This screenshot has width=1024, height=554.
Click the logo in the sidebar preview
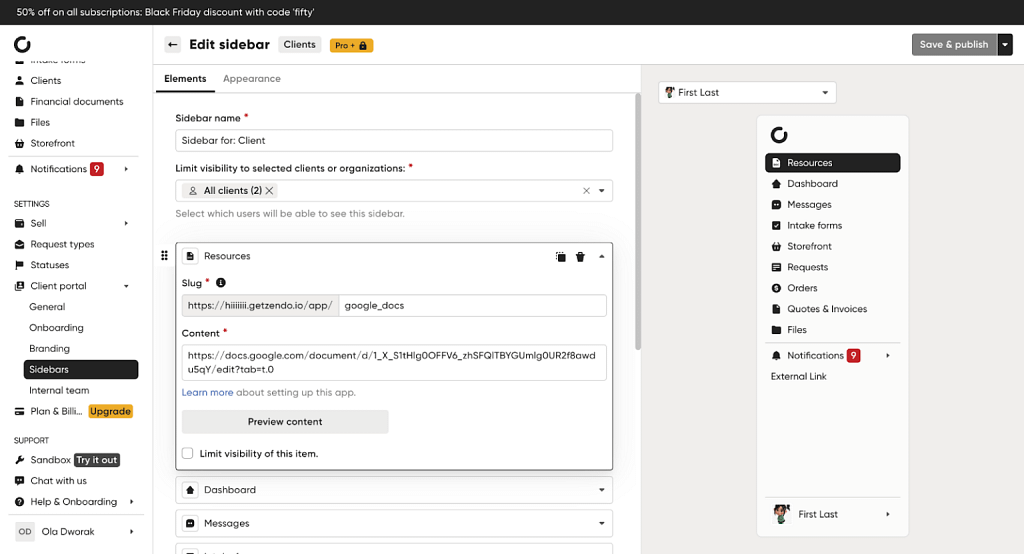click(x=779, y=135)
